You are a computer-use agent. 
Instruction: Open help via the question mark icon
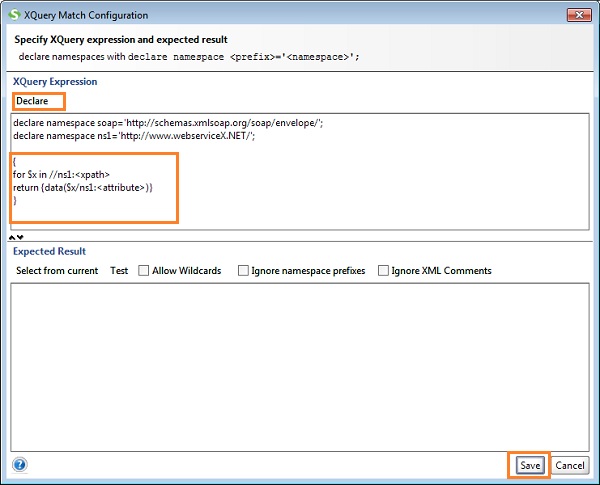(x=19, y=464)
